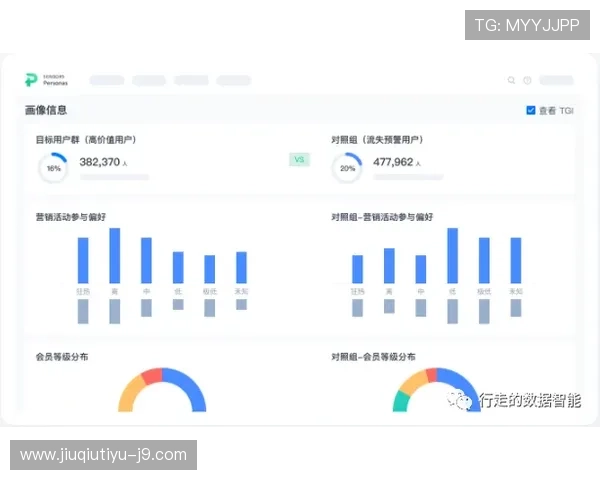Click the second nav placeholder tab
This screenshot has width=600, height=480.
pyautogui.click(x=149, y=80)
